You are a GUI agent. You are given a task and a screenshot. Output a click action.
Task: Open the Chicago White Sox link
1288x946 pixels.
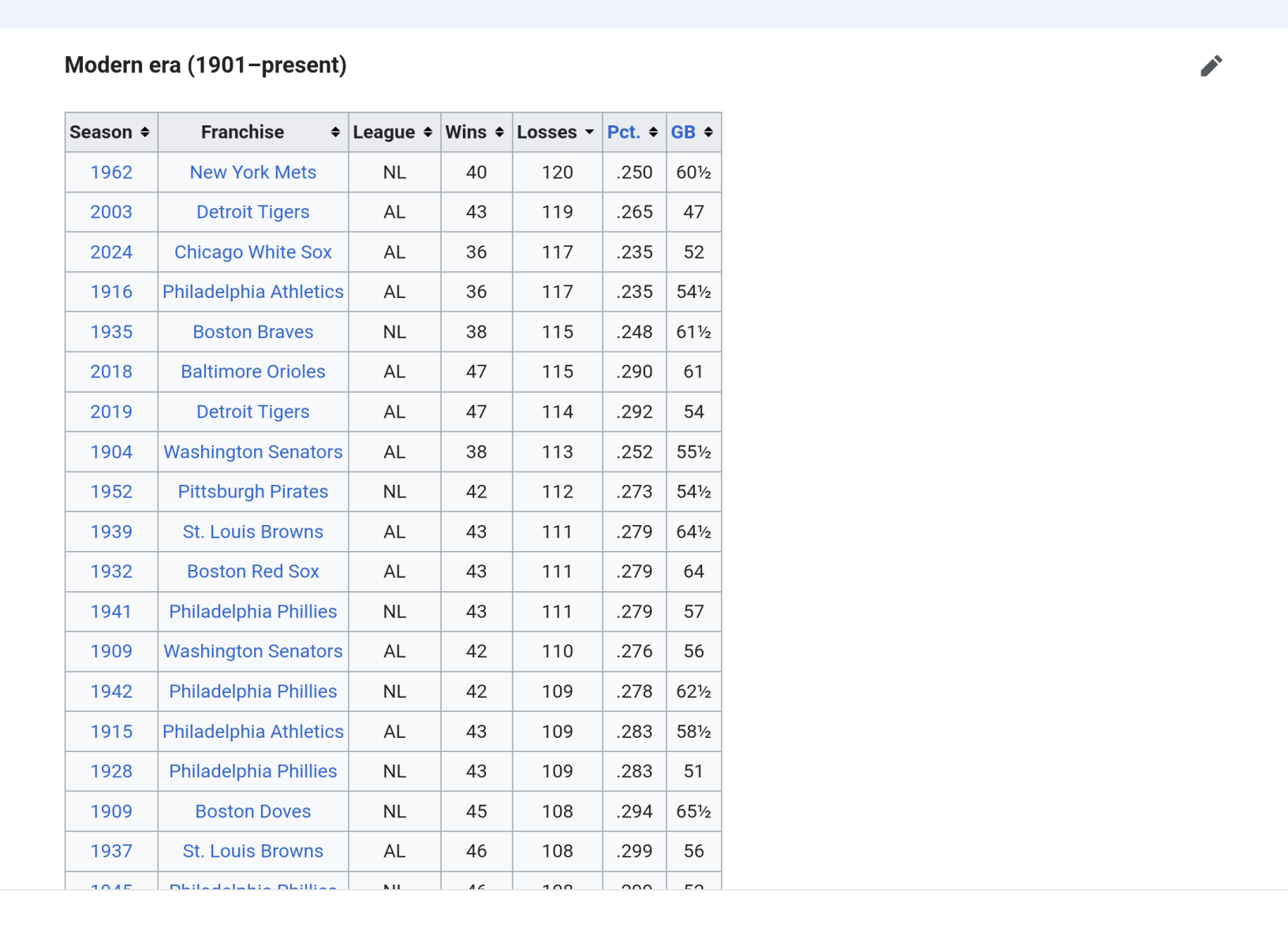tap(252, 252)
